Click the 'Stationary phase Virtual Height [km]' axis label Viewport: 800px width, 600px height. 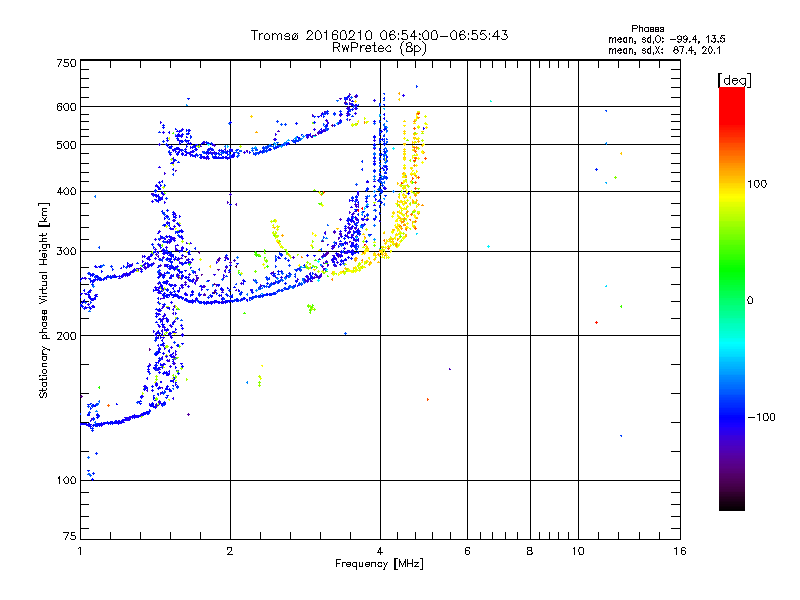coord(44,300)
